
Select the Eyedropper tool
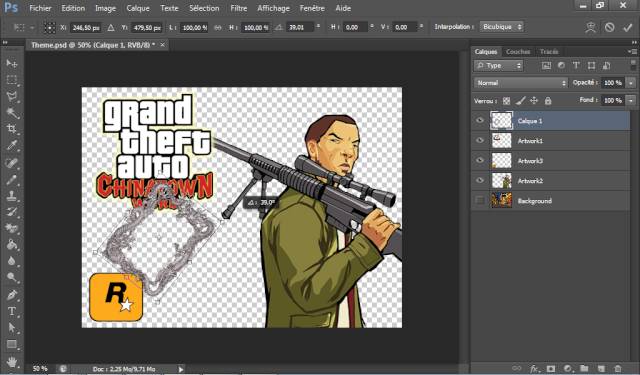point(12,145)
